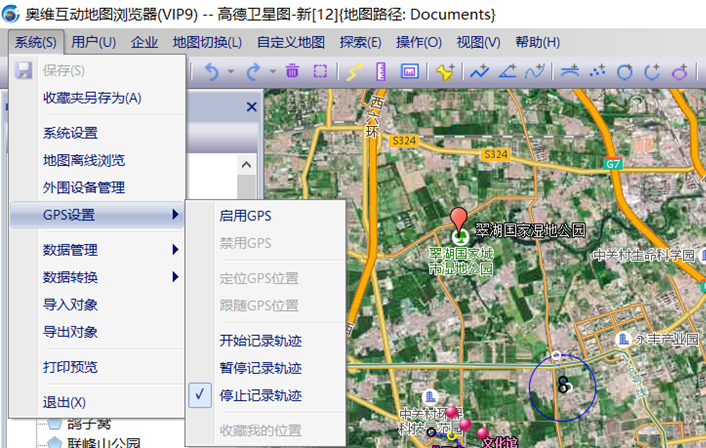Select the ruler measurement tool
Screen dimensions: 706x448
coord(381,71)
